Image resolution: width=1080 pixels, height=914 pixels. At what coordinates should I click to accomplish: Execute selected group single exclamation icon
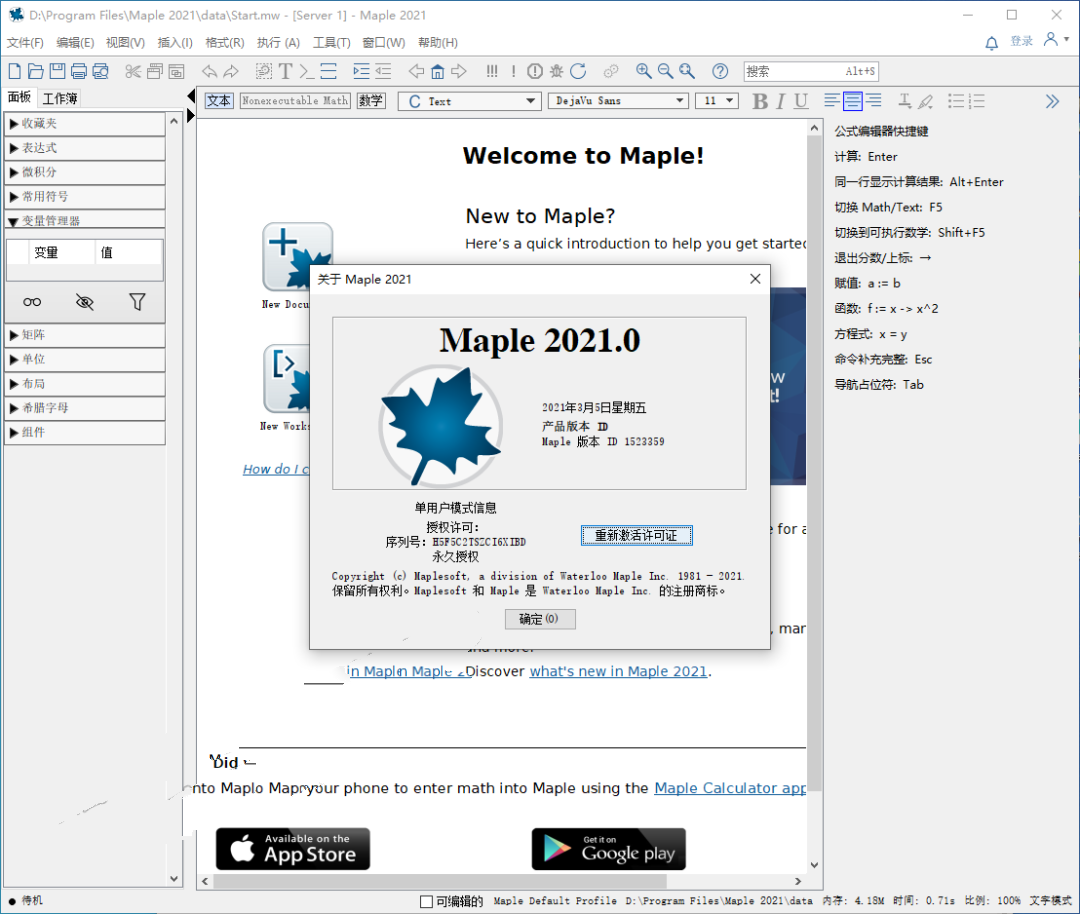[x=513, y=71]
